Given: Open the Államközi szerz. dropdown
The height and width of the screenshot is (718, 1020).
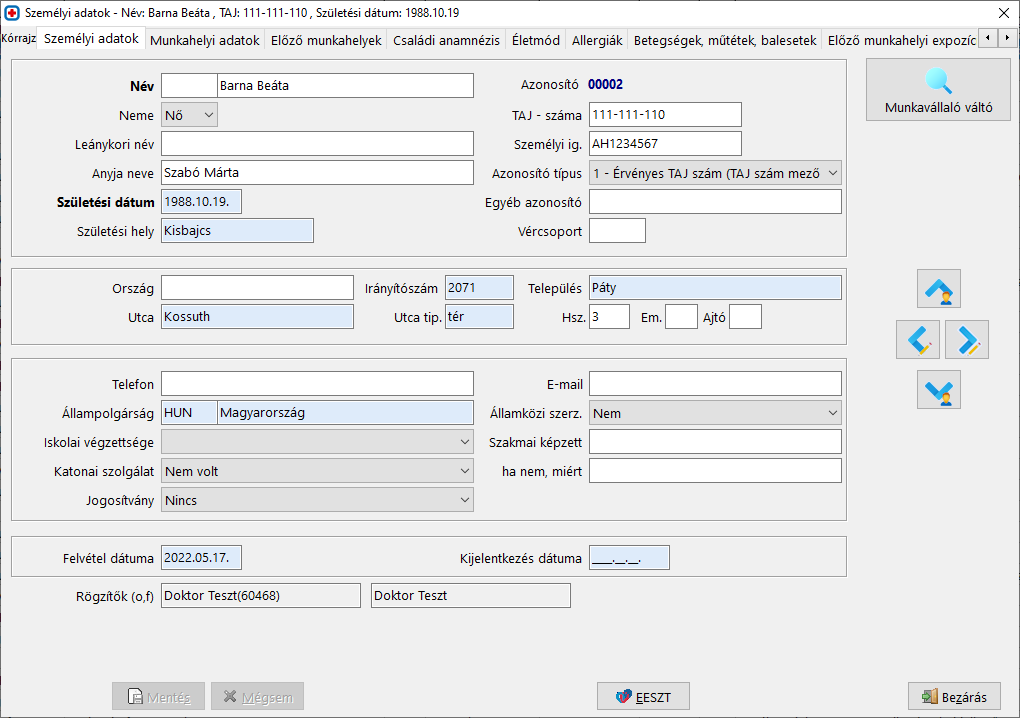Looking at the screenshot, I should pyautogui.click(x=715, y=413).
